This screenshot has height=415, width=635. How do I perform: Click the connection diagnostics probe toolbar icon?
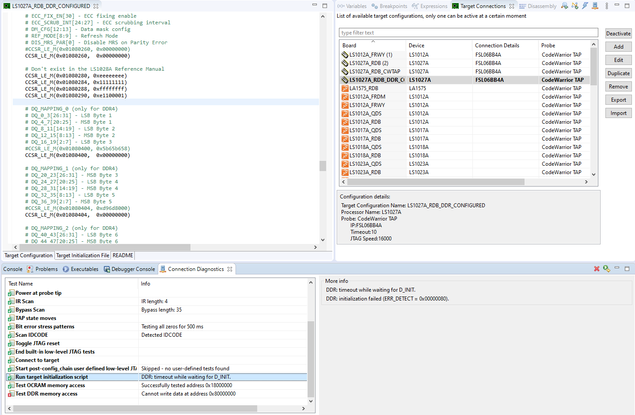coord(595,6)
